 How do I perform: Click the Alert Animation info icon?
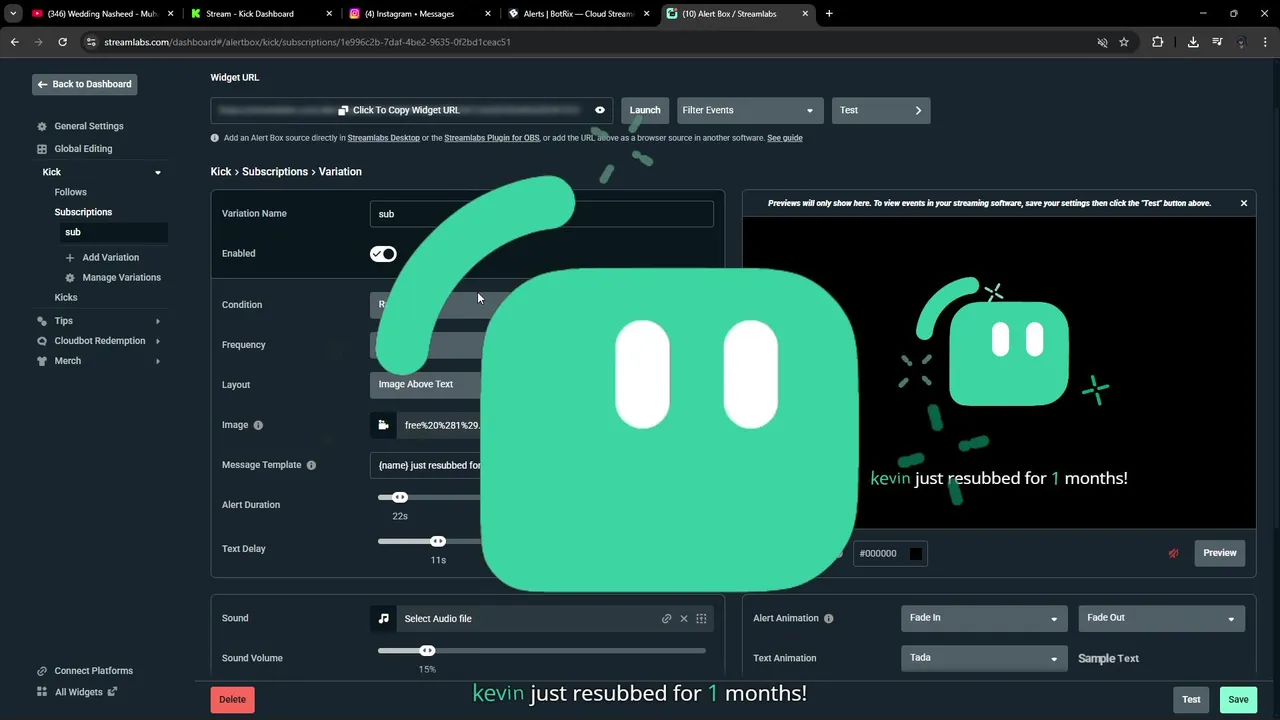click(x=828, y=618)
